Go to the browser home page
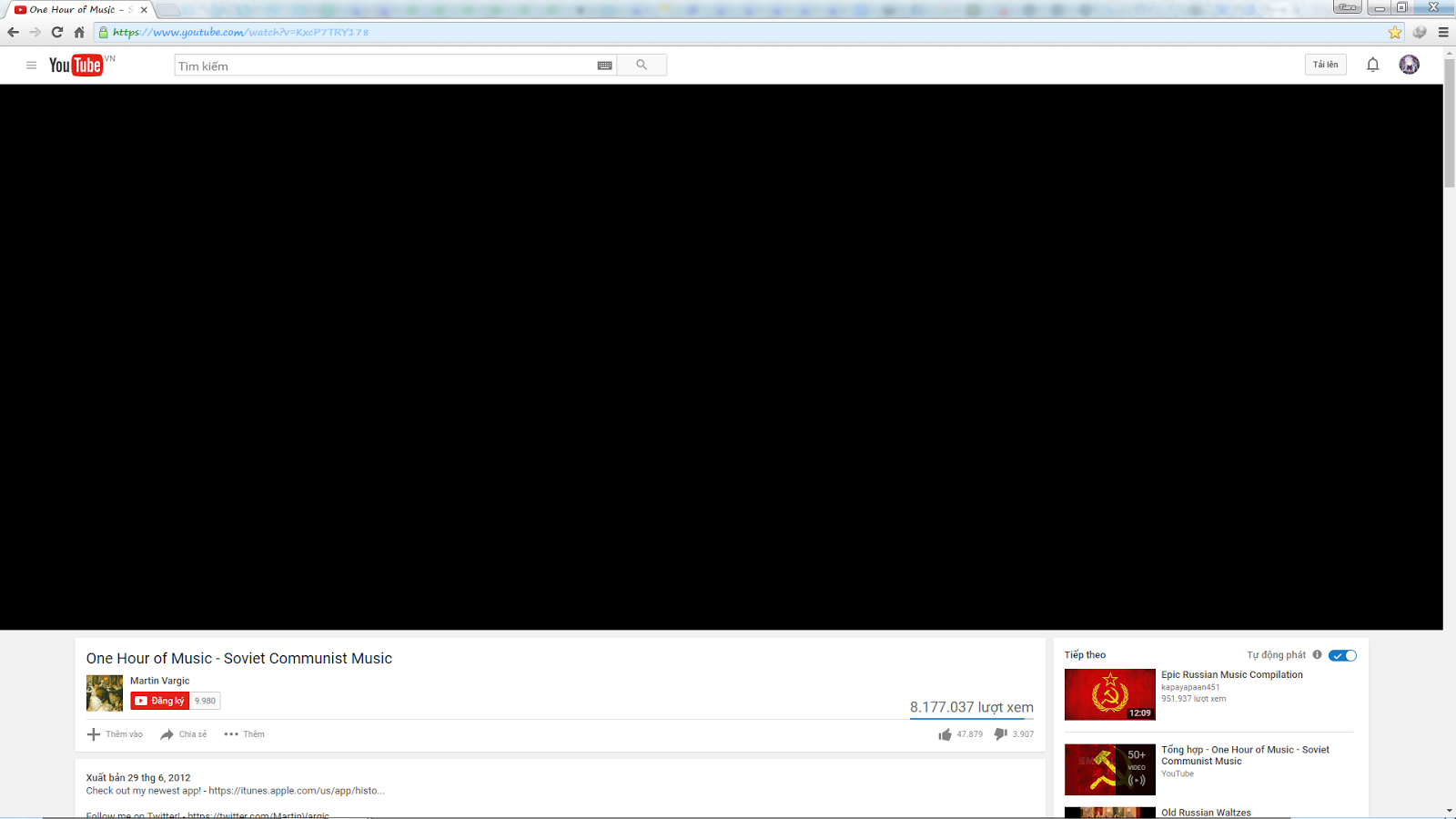The width and height of the screenshot is (1456, 819). (79, 32)
